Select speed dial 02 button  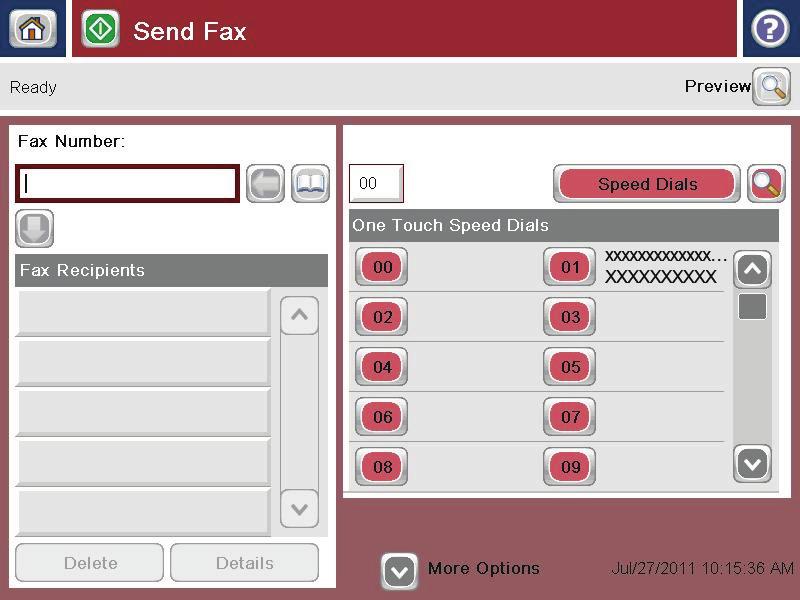coord(382,316)
